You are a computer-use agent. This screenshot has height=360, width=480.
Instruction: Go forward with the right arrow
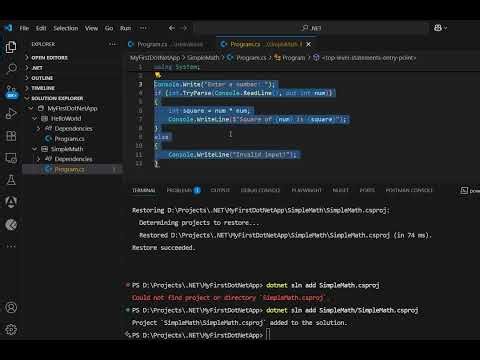click(184, 28)
